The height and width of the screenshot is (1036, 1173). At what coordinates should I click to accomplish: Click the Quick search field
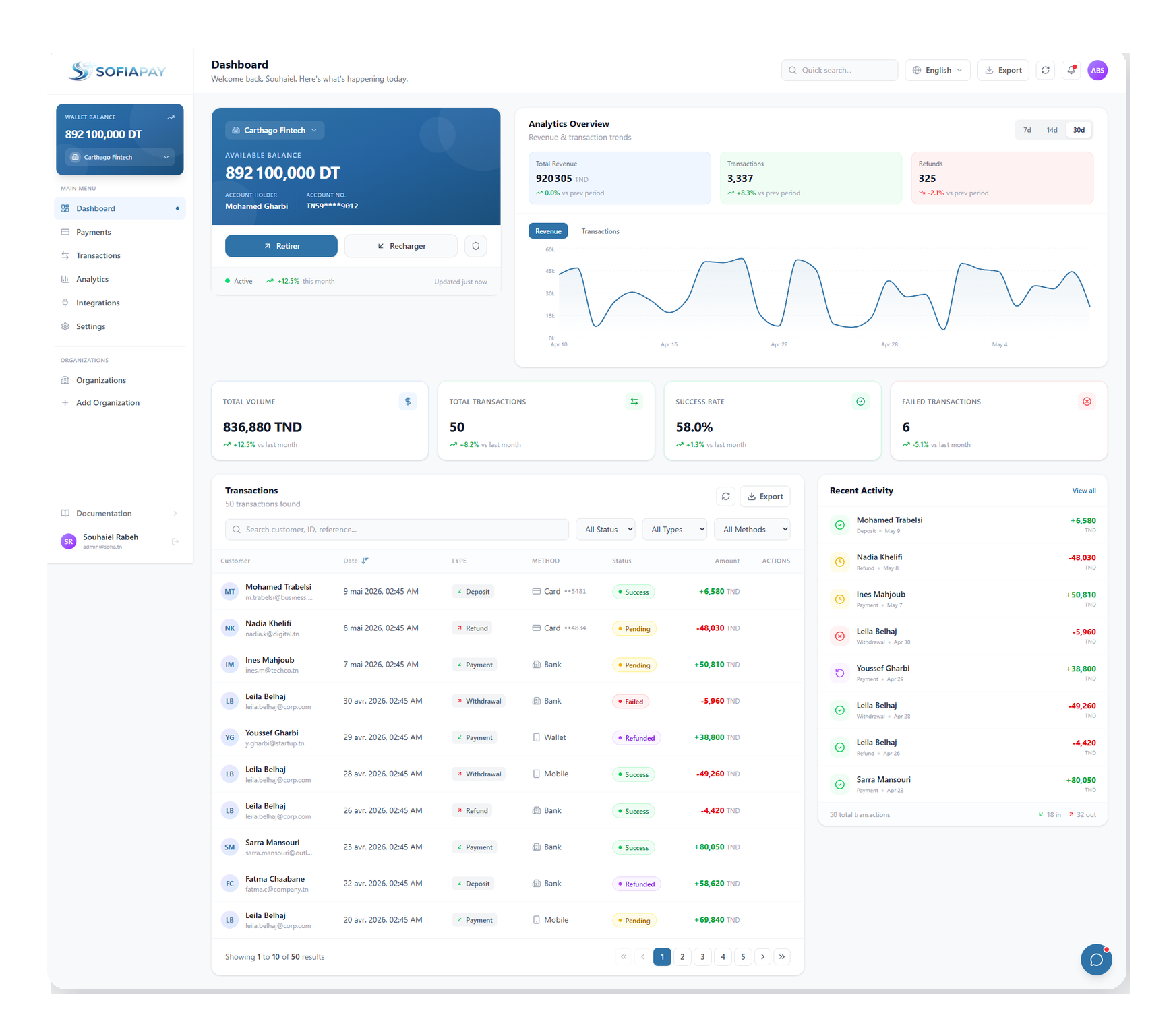click(839, 70)
